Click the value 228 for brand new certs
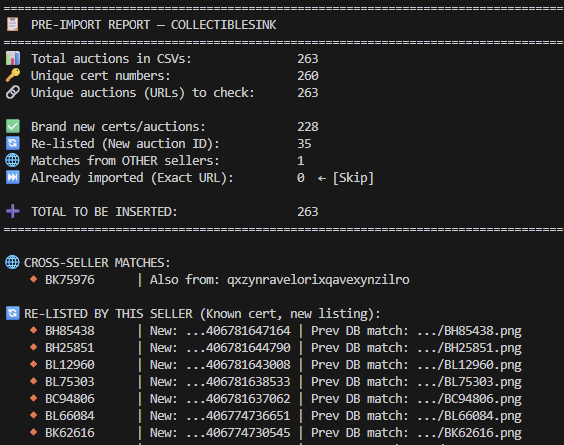This screenshot has width=564, height=445. point(308,127)
